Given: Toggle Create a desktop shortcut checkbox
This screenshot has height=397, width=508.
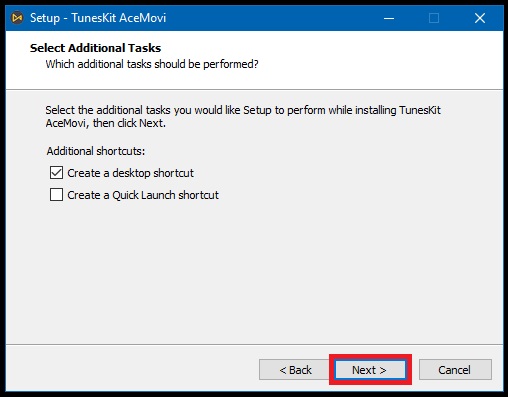Looking at the screenshot, I should pyautogui.click(x=56, y=173).
